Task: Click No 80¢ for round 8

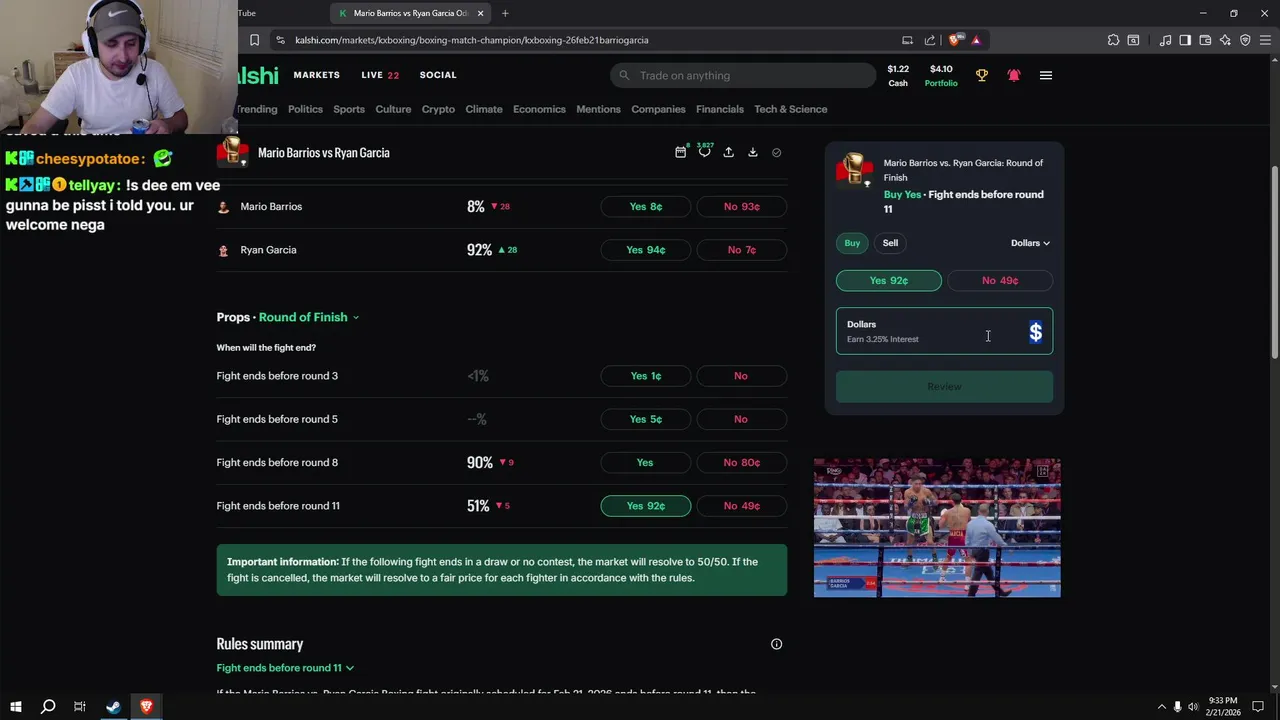Action: [x=741, y=463]
